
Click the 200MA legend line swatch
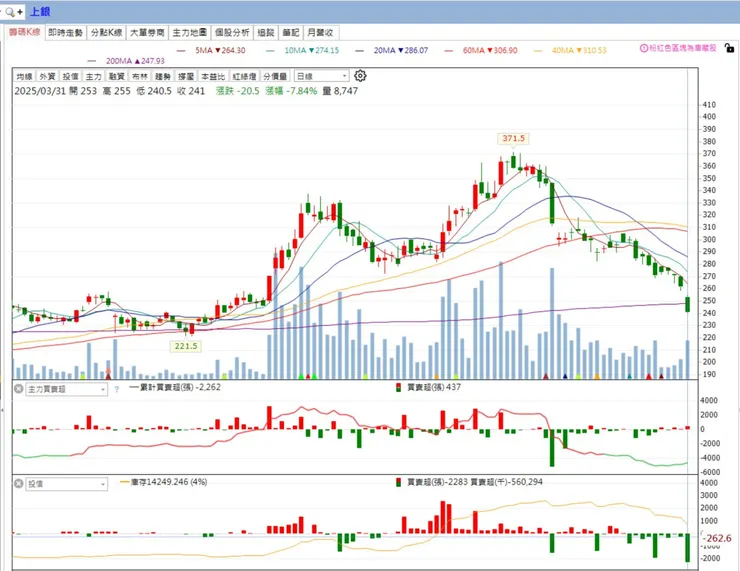pos(92,61)
